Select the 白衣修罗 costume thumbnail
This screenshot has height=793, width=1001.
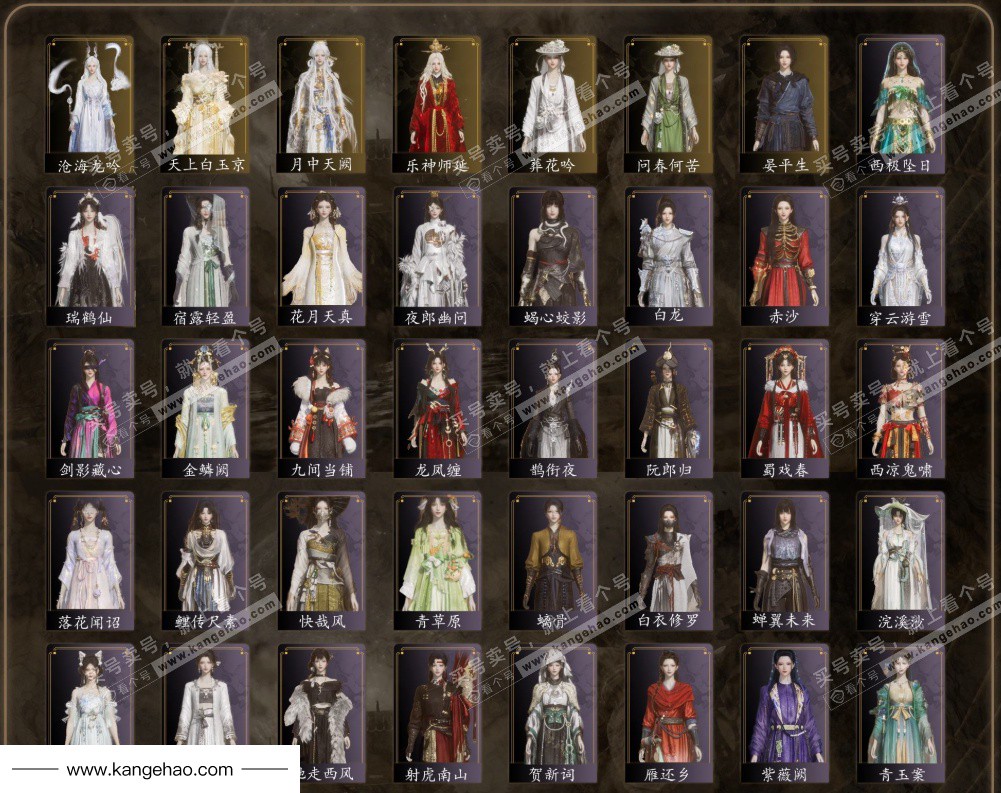[x=669, y=562]
